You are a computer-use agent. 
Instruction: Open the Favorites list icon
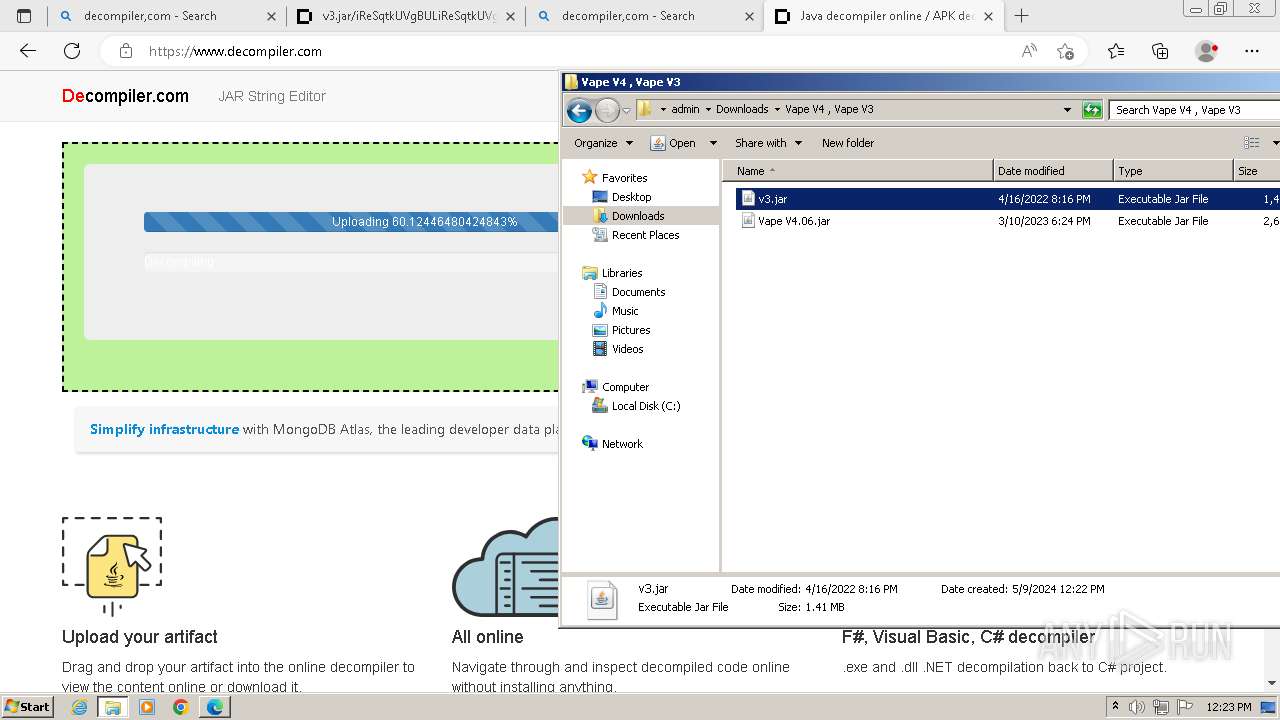click(x=1116, y=51)
